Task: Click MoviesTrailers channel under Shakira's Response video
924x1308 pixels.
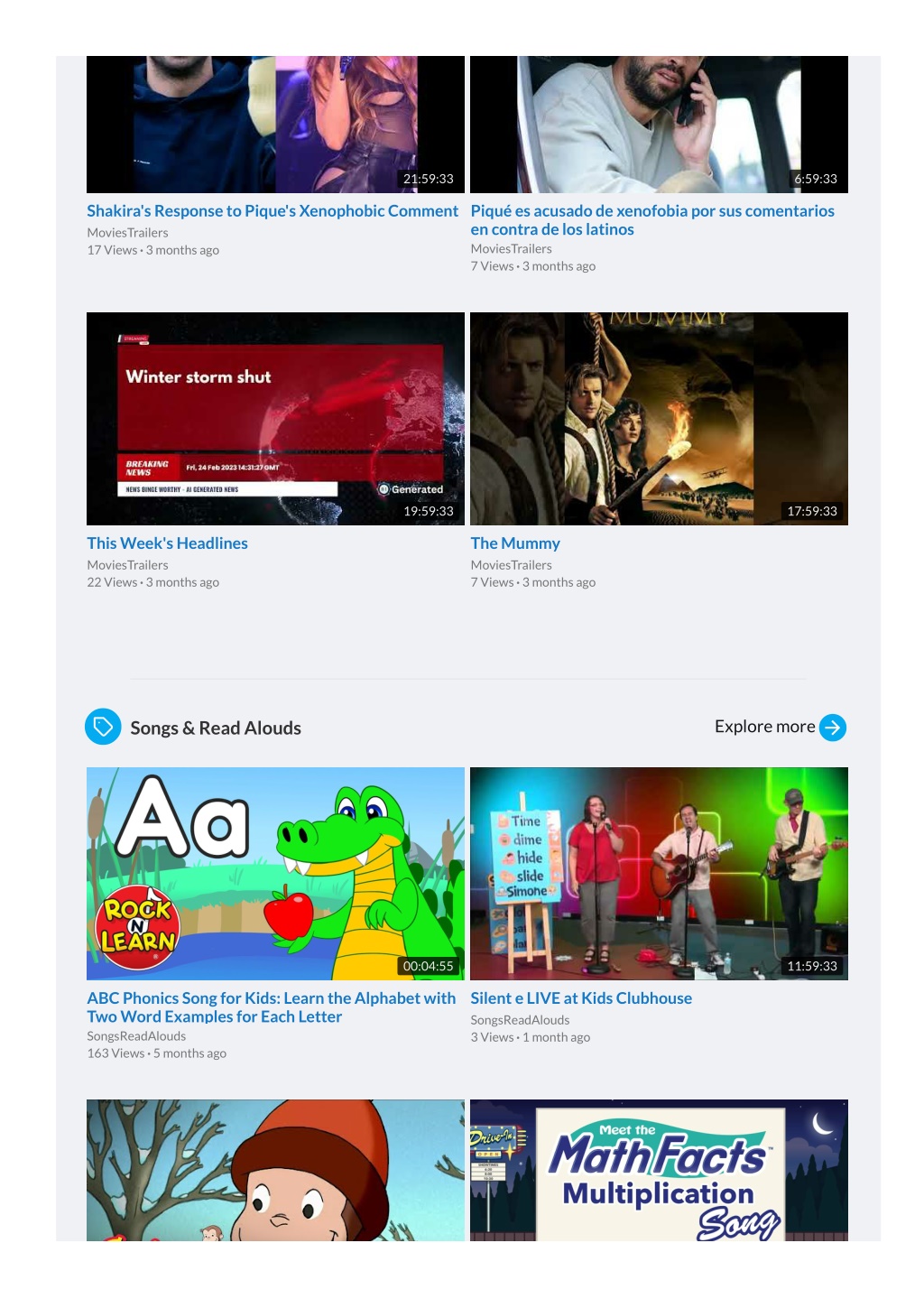Action: tap(127, 233)
